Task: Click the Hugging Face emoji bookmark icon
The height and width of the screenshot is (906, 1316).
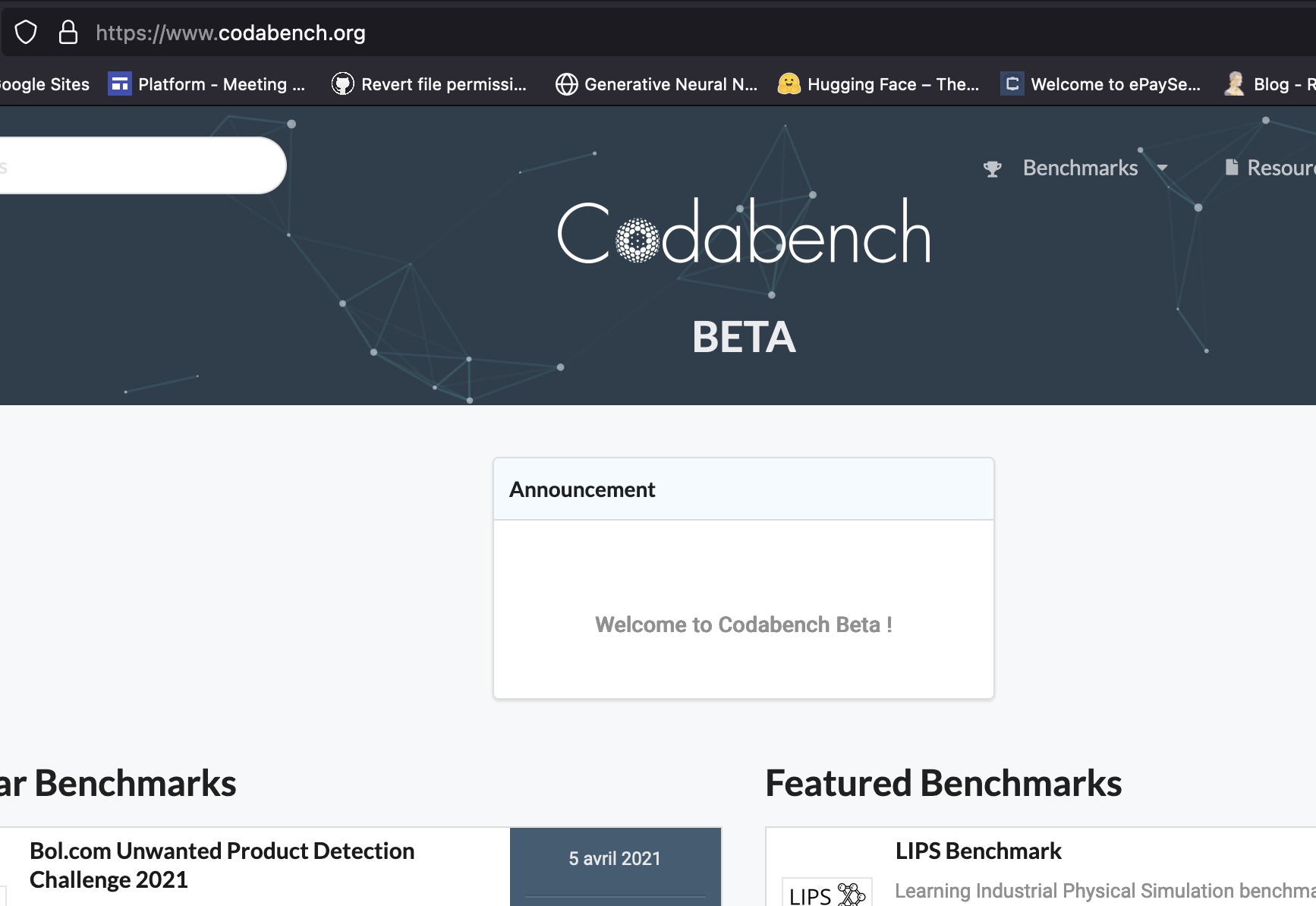Action: click(x=789, y=83)
